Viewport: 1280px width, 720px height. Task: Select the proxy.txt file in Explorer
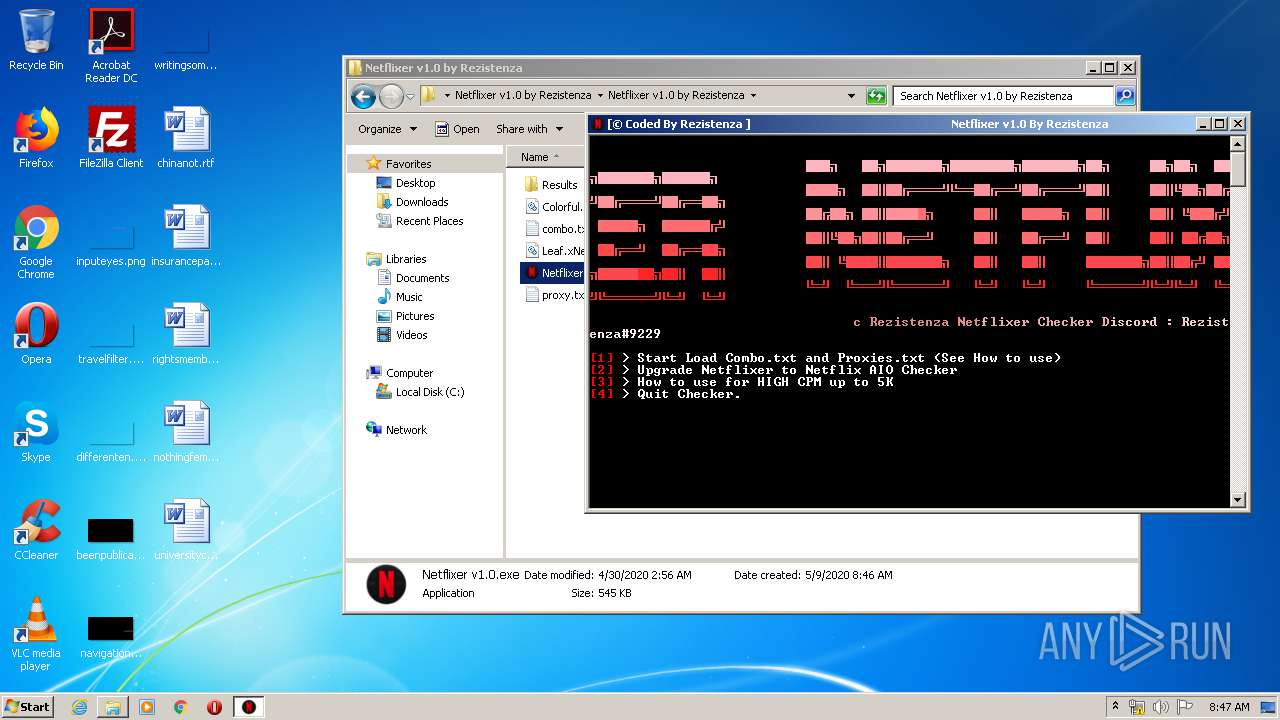555,295
